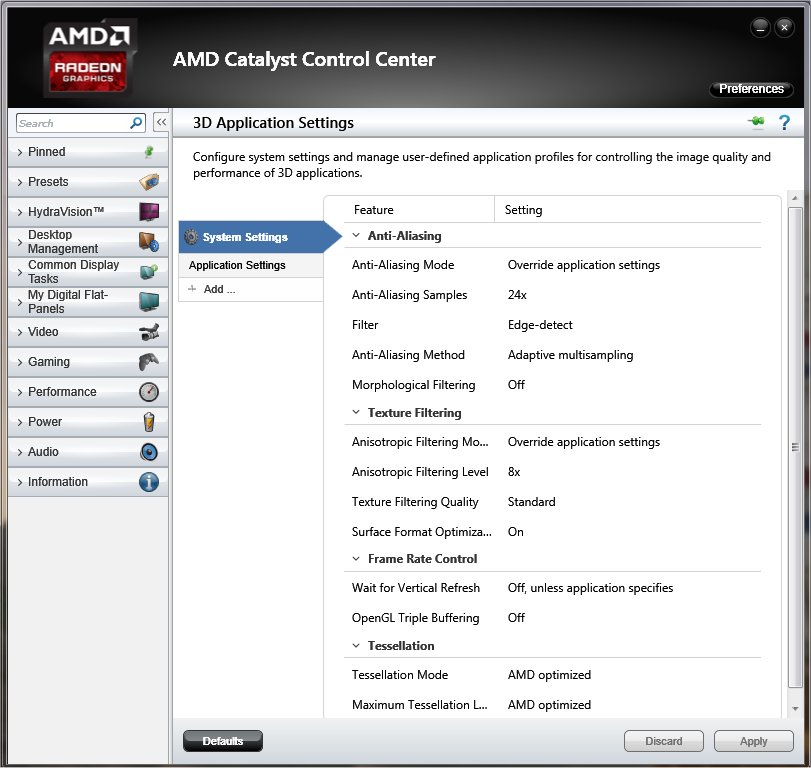Click the HydraVision monitor icon
The image size is (811, 768).
148,212
